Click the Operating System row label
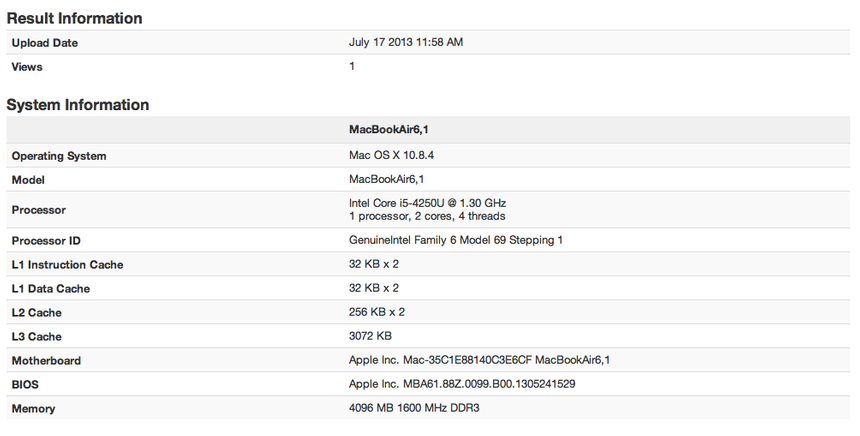Viewport: 860px width, 436px height. coord(59,156)
